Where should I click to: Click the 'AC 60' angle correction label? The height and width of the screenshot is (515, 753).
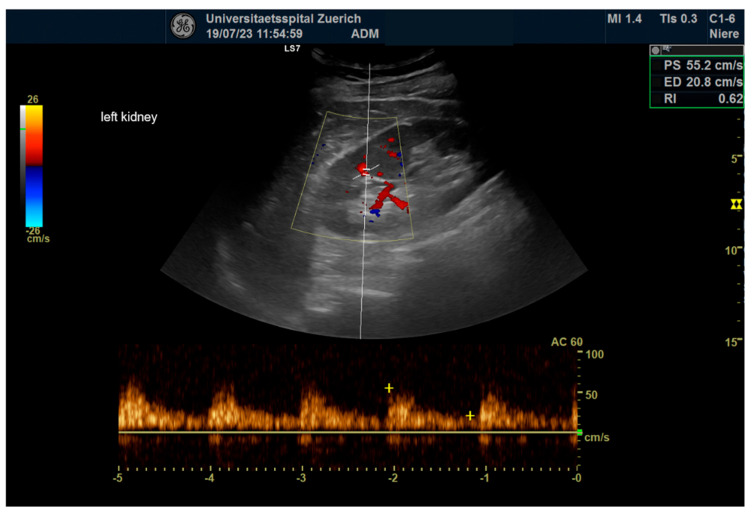[x=567, y=342]
